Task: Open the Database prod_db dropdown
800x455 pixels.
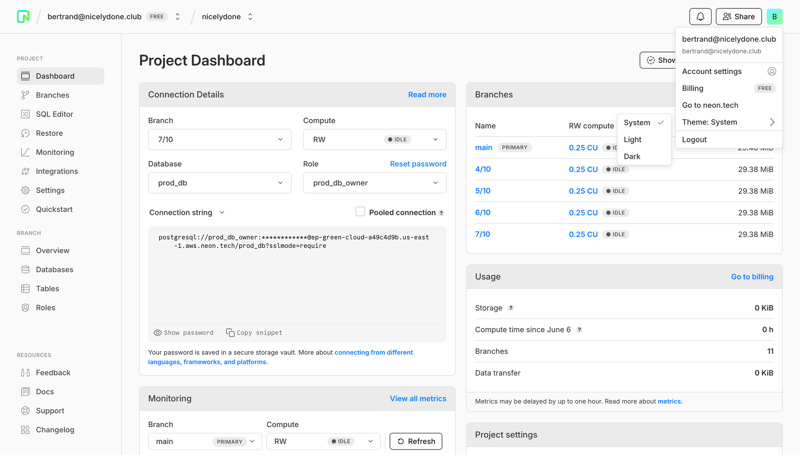Action: coord(219,183)
